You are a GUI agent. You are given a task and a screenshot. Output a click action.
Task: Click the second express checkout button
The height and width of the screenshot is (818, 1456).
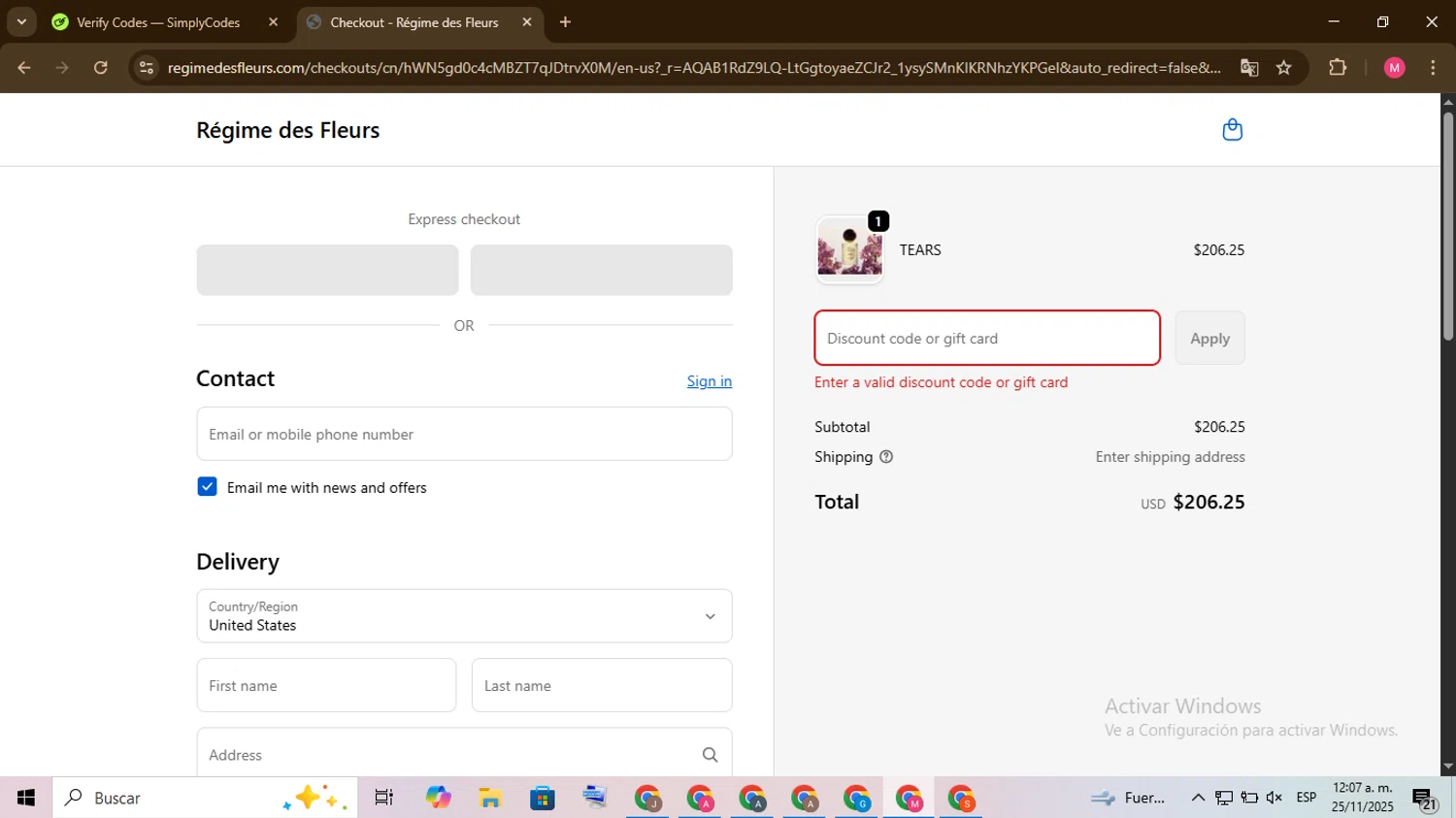point(601,270)
